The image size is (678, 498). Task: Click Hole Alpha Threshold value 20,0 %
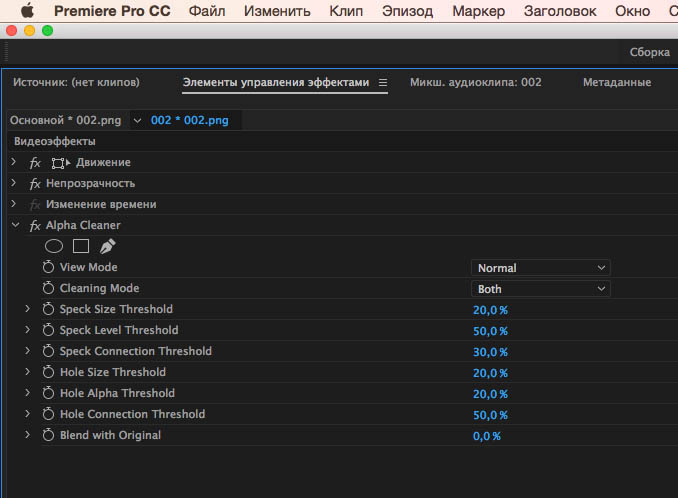click(490, 394)
